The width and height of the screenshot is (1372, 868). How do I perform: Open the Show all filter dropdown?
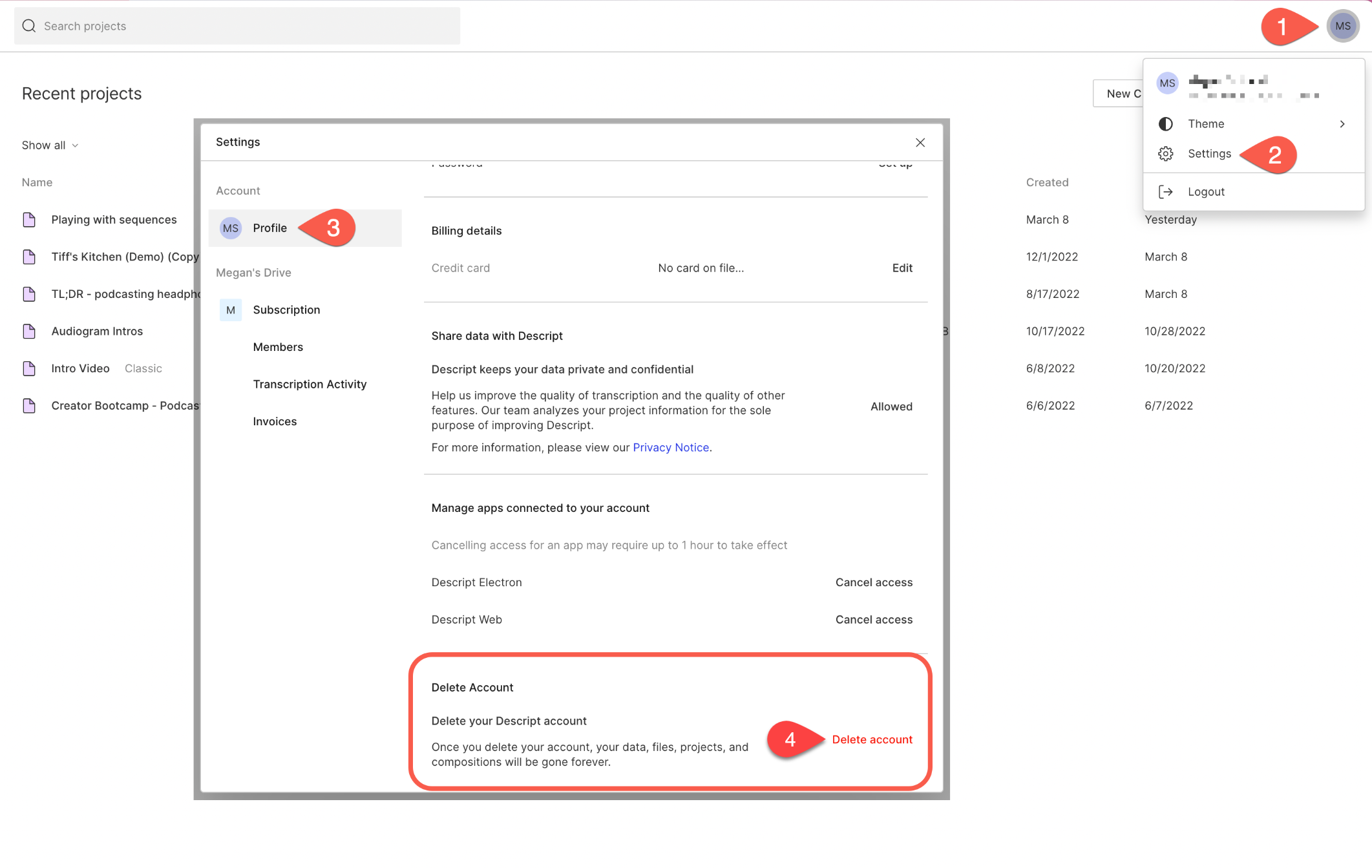[50, 145]
